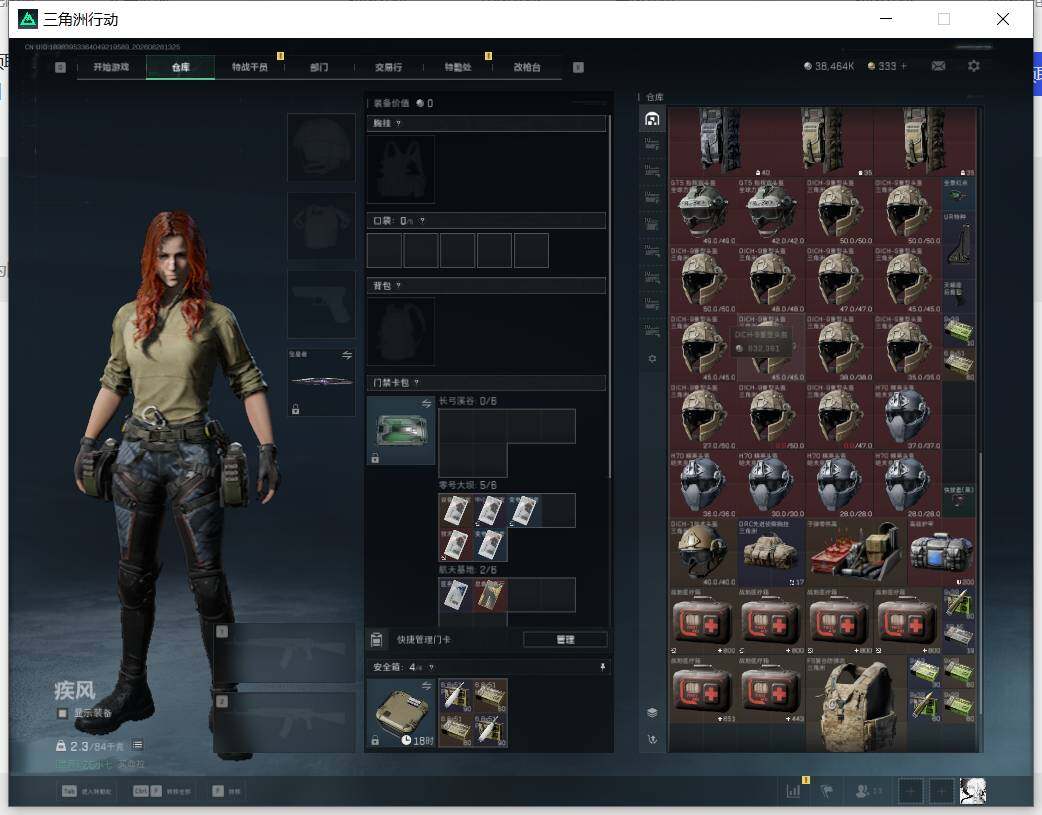1042x815 pixels.
Task: Open the 特勤处 tab
Action: point(458,67)
